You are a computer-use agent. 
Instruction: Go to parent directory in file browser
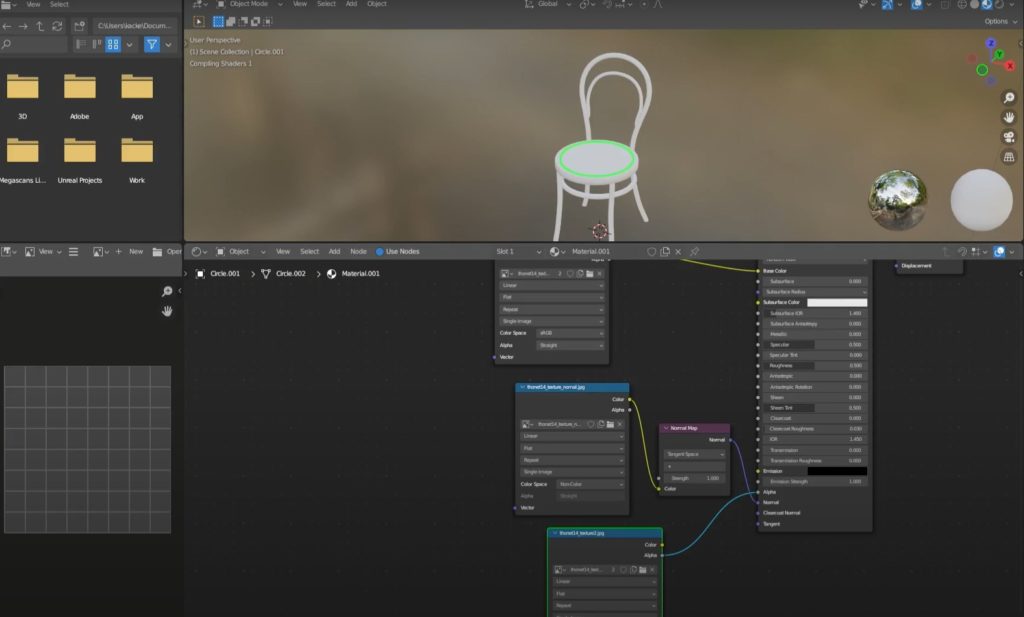point(40,26)
